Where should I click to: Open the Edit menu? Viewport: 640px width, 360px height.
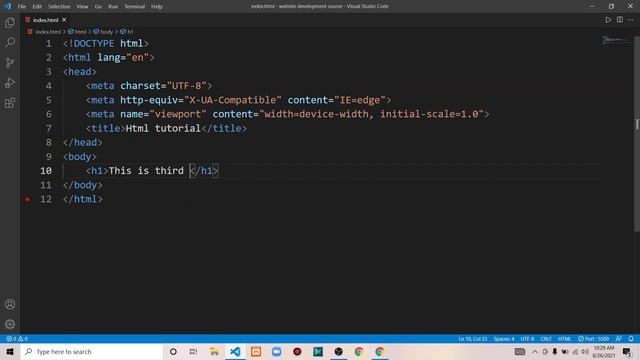tap(37, 6)
